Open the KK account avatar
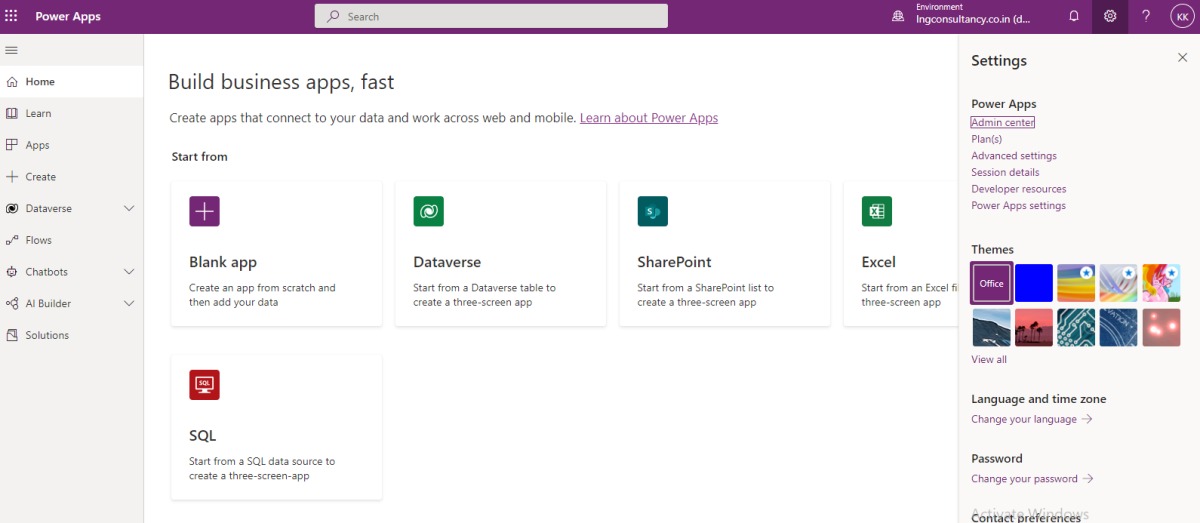Viewport: 1200px width, 523px height. coord(1181,16)
